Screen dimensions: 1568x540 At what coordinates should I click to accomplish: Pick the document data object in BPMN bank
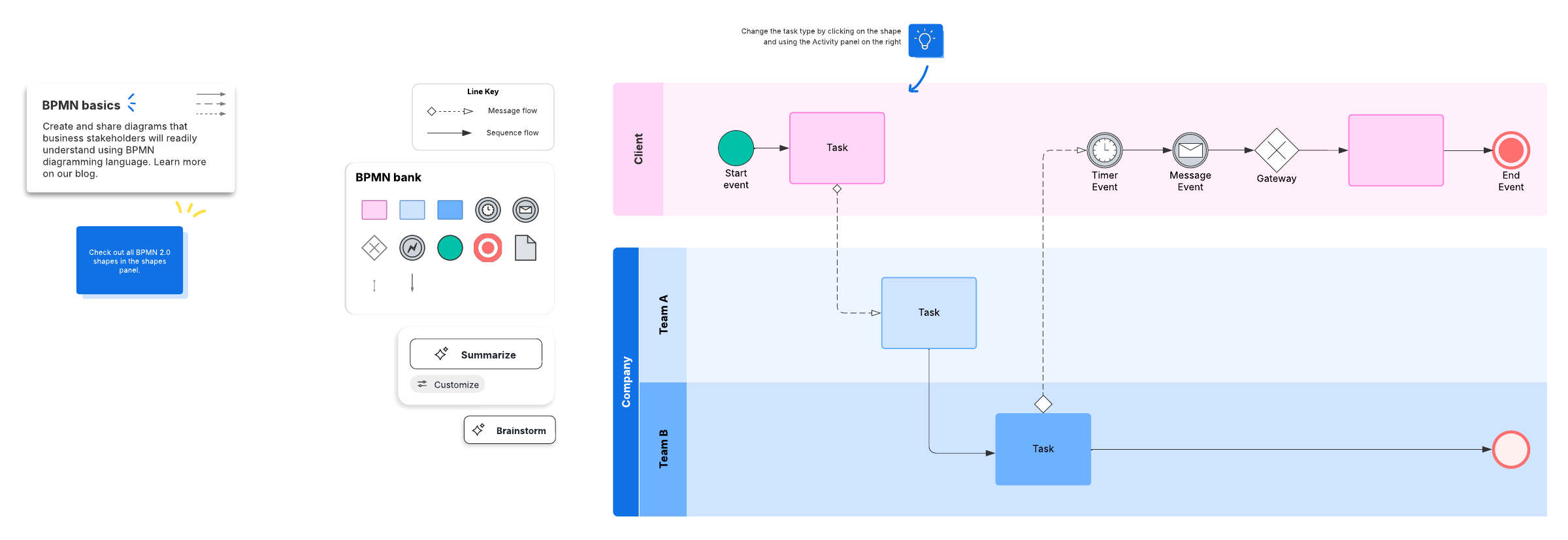(x=526, y=248)
